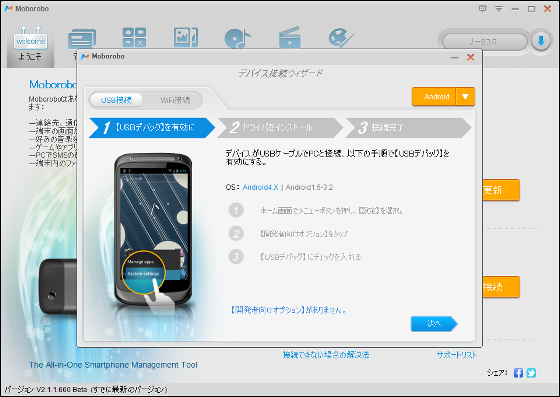The height and width of the screenshot is (397, 560).
Task: Click the blue download arrow button
Action: tap(541, 41)
